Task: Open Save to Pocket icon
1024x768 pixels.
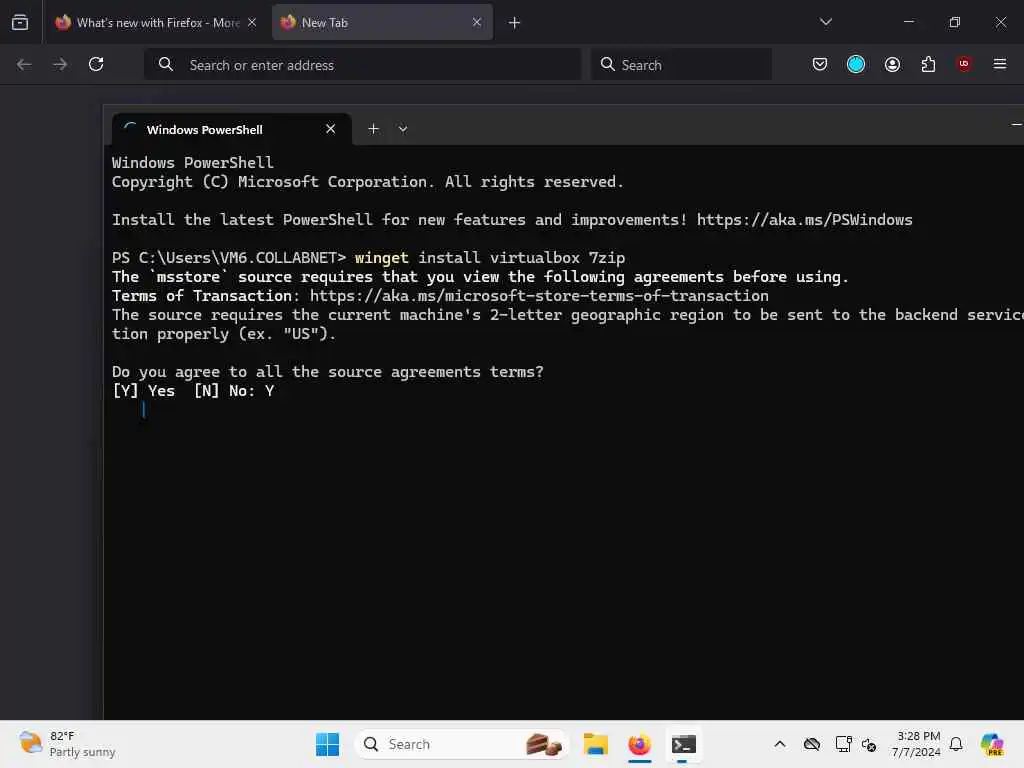Action: click(x=820, y=64)
